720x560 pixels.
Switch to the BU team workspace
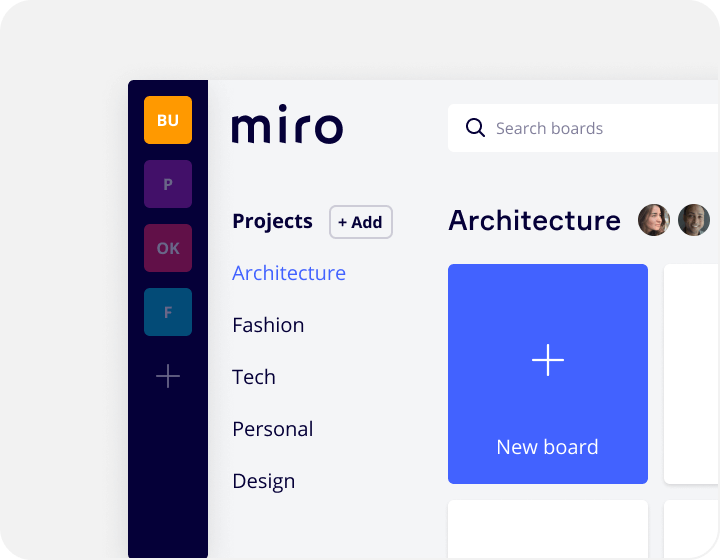tap(168, 120)
